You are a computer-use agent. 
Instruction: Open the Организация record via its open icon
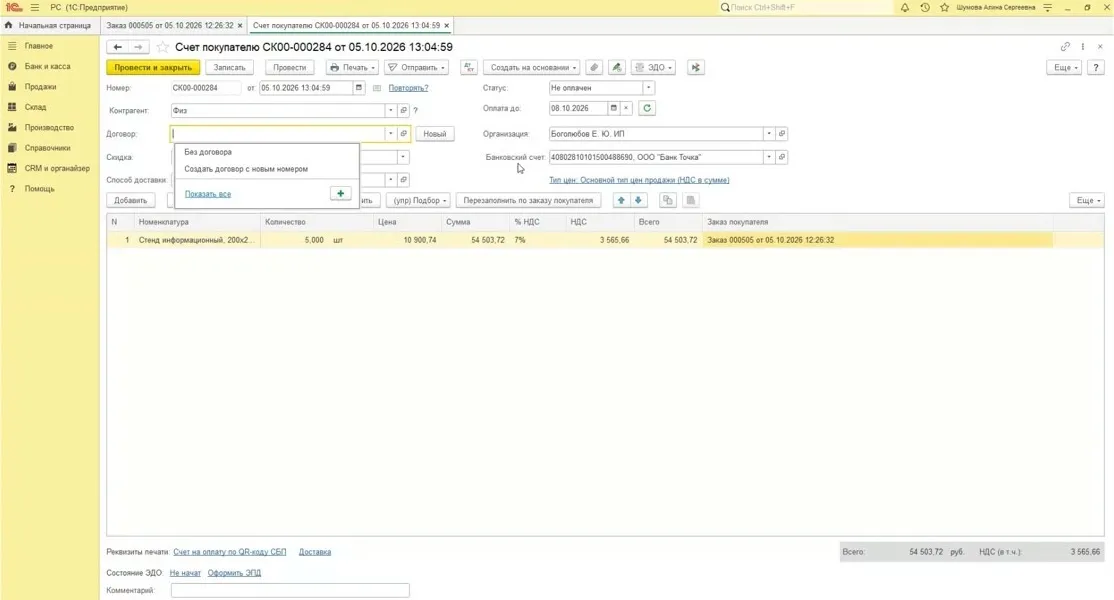(782, 133)
